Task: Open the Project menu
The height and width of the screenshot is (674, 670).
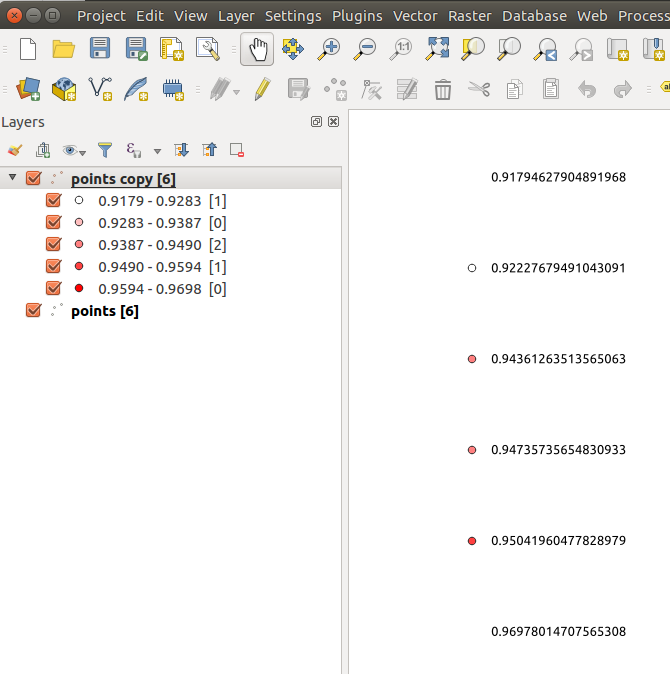Action: pyautogui.click(x=101, y=16)
